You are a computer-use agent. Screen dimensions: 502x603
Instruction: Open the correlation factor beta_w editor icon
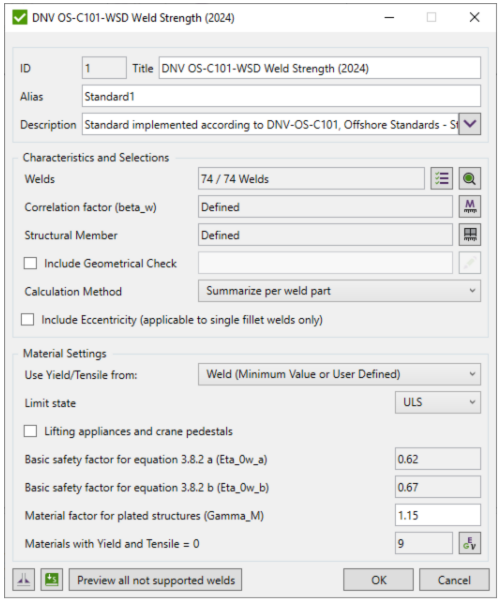[x=469, y=207]
